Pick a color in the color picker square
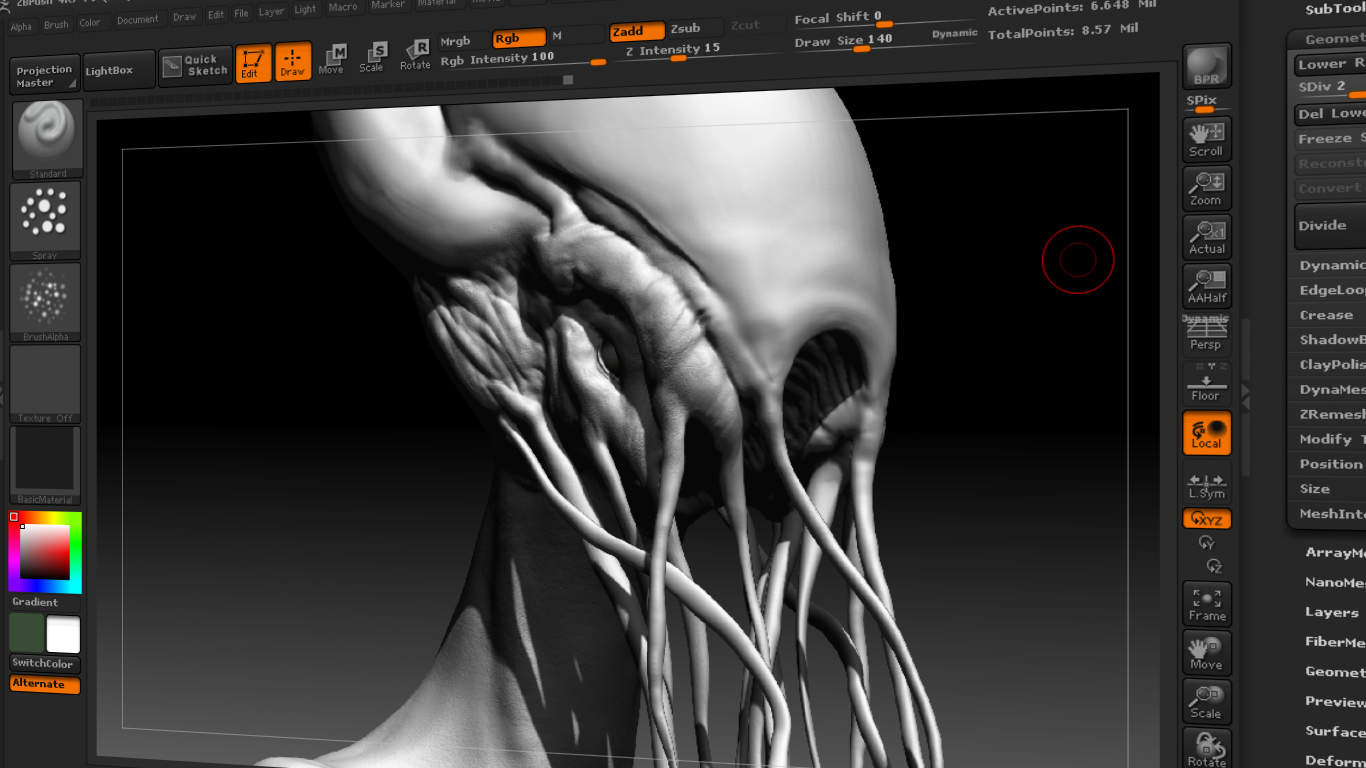The height and width of the screenshot is (768, 1366). [45, 551]
